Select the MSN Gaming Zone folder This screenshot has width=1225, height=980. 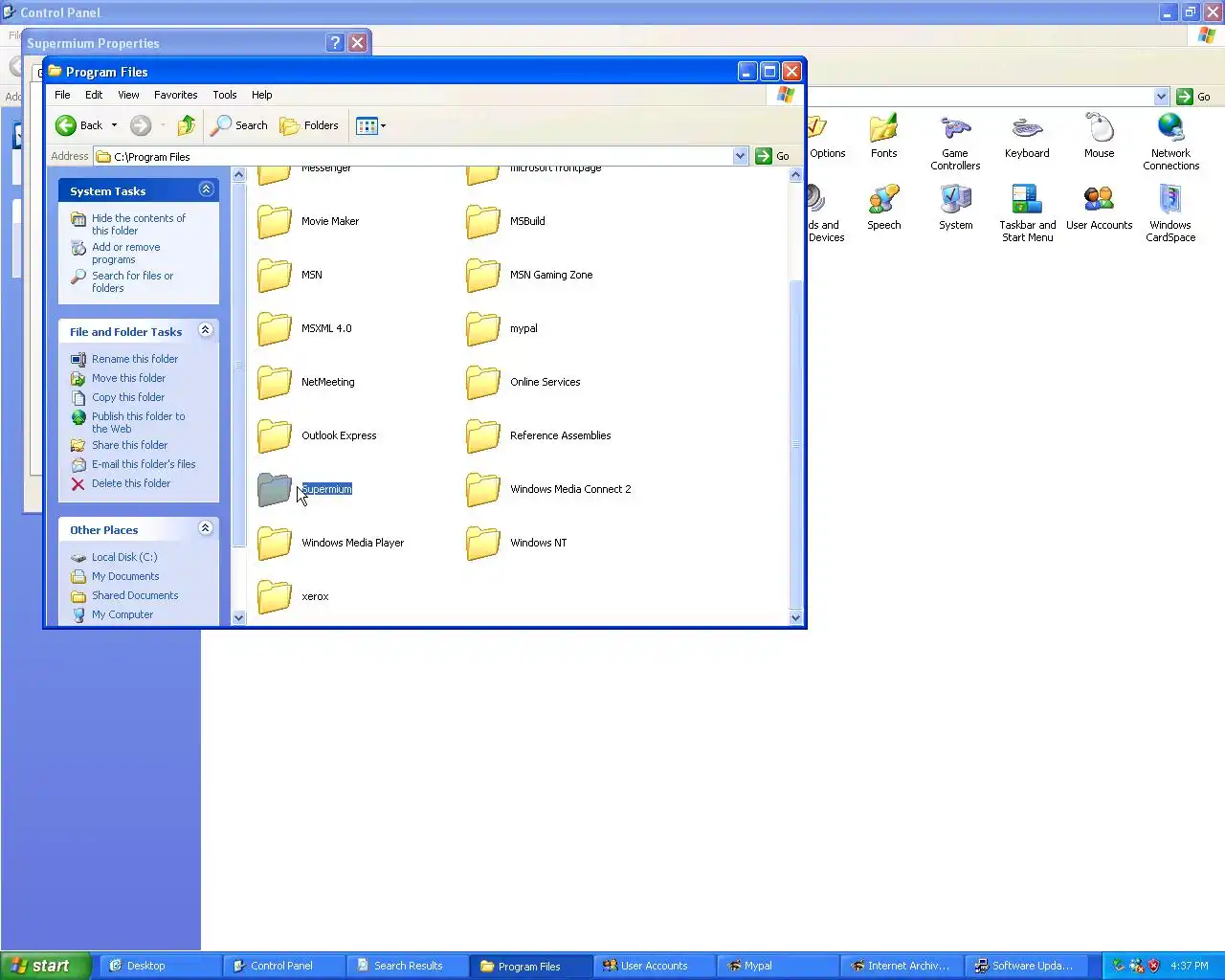tap(529, 275)
